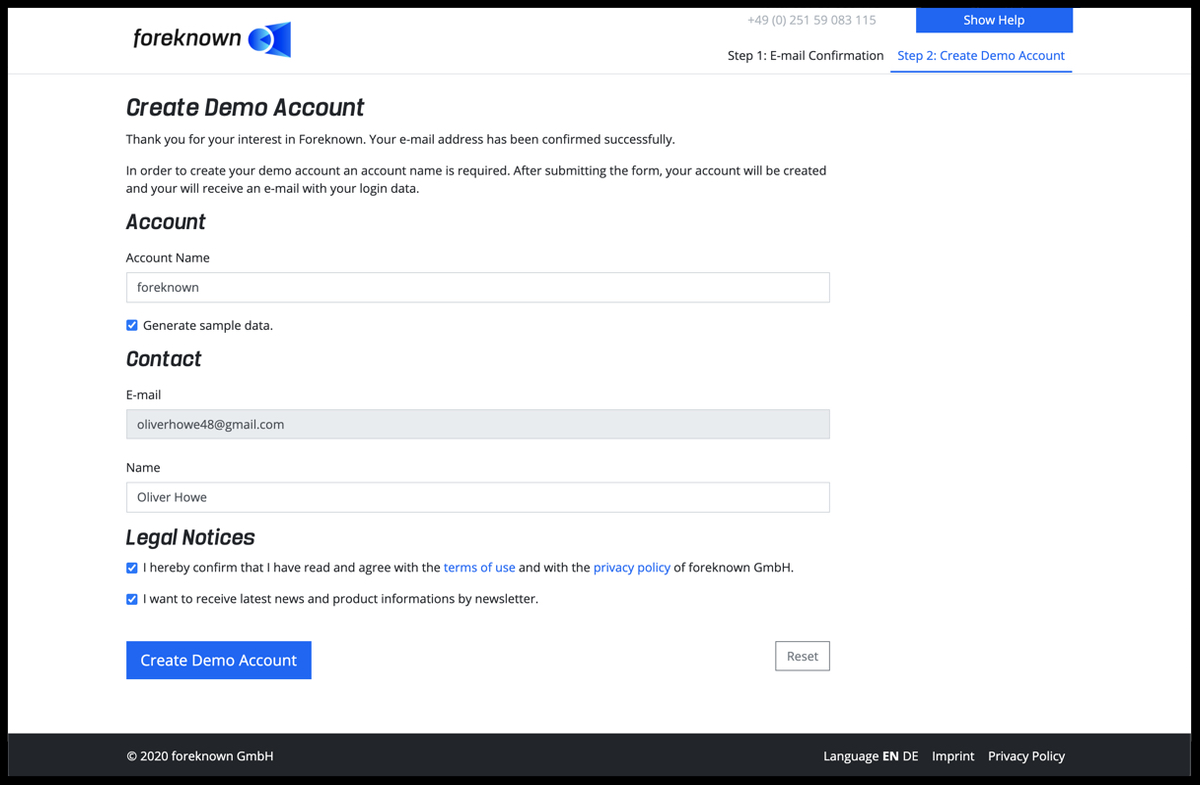Click the foreknown logo icon
This screenshot has width=1200, height=785.
[x=269, y=39]
